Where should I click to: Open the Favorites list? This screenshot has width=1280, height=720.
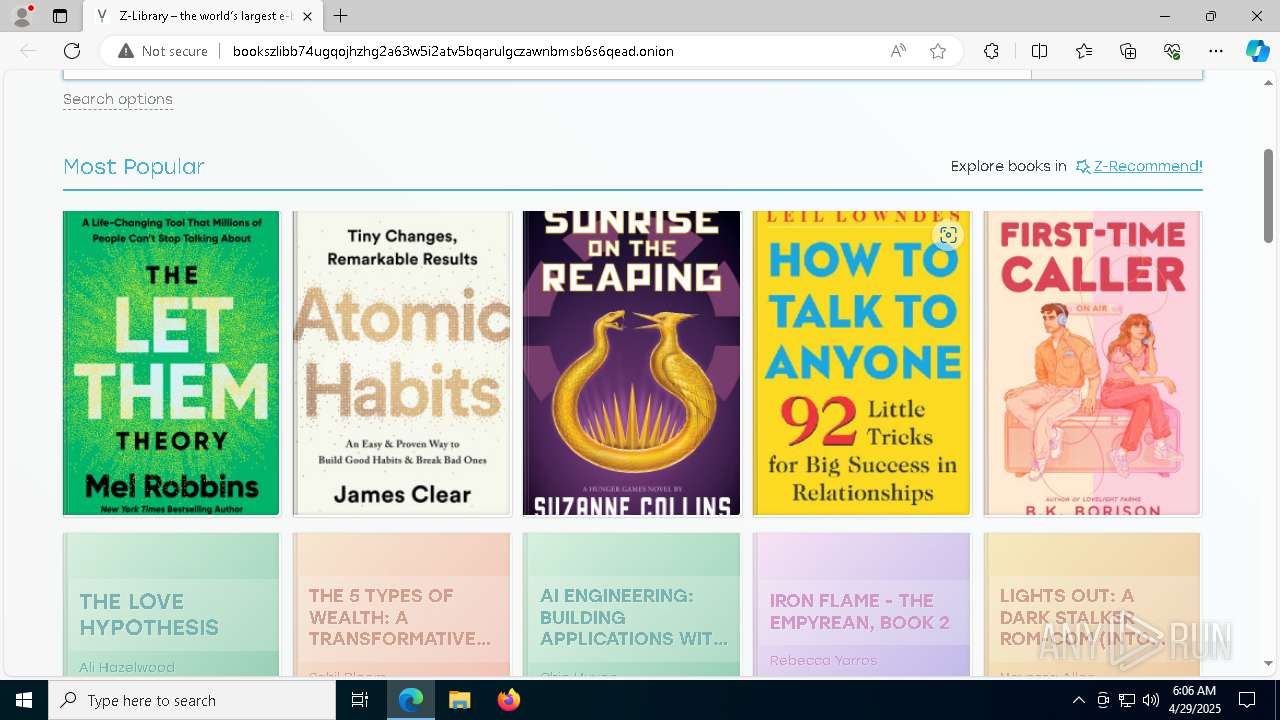click(1084, 51)
